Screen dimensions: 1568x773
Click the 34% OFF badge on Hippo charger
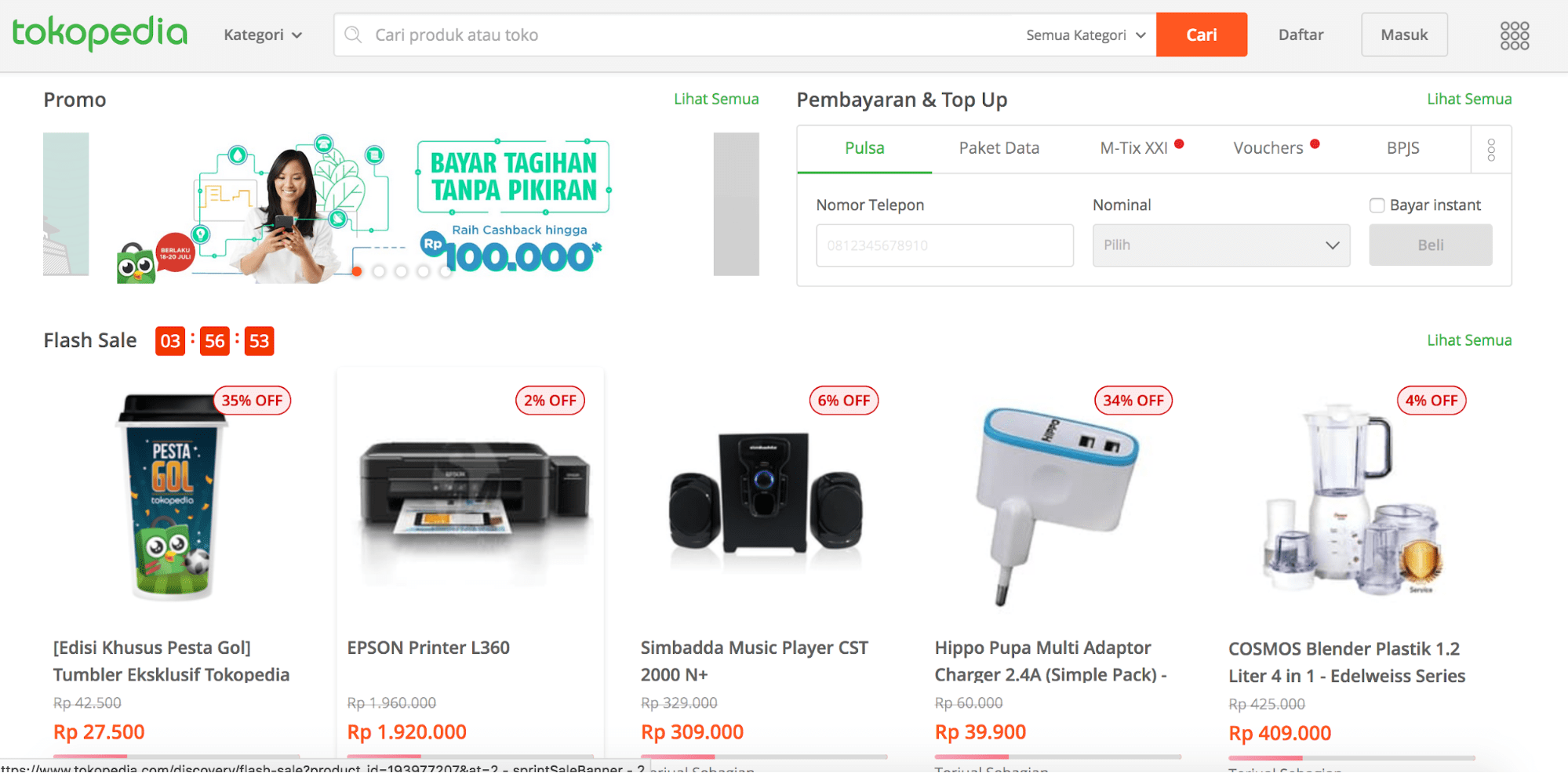(1133, 401)
